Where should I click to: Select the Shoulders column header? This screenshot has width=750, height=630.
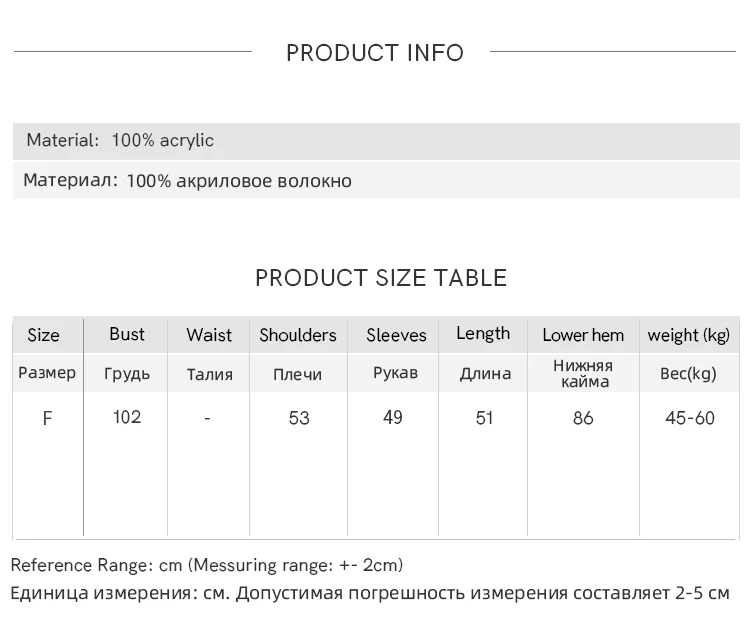(x=298, y=335)
